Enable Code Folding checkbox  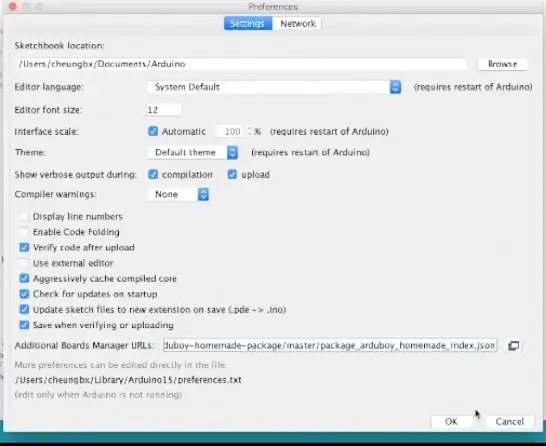[24, 232]
